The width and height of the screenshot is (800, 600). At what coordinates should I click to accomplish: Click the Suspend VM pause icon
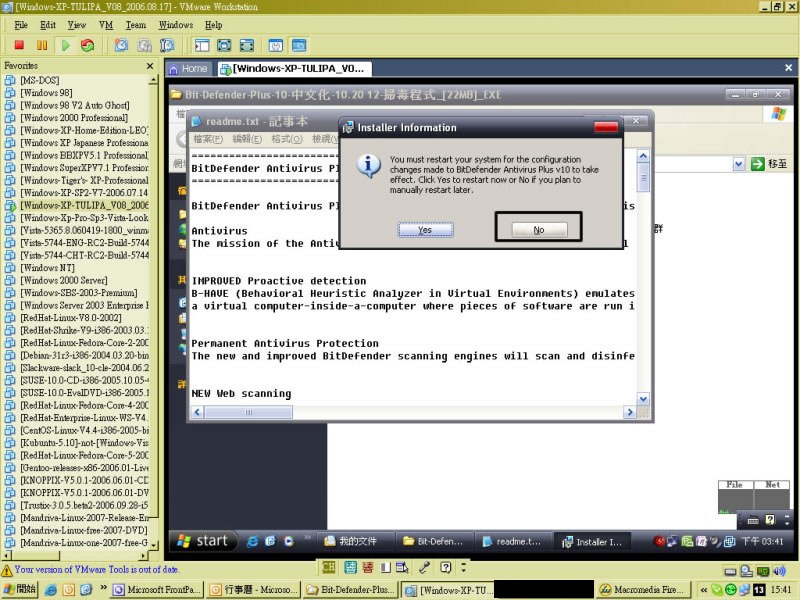pyautogui.click(x=42, y=45)
